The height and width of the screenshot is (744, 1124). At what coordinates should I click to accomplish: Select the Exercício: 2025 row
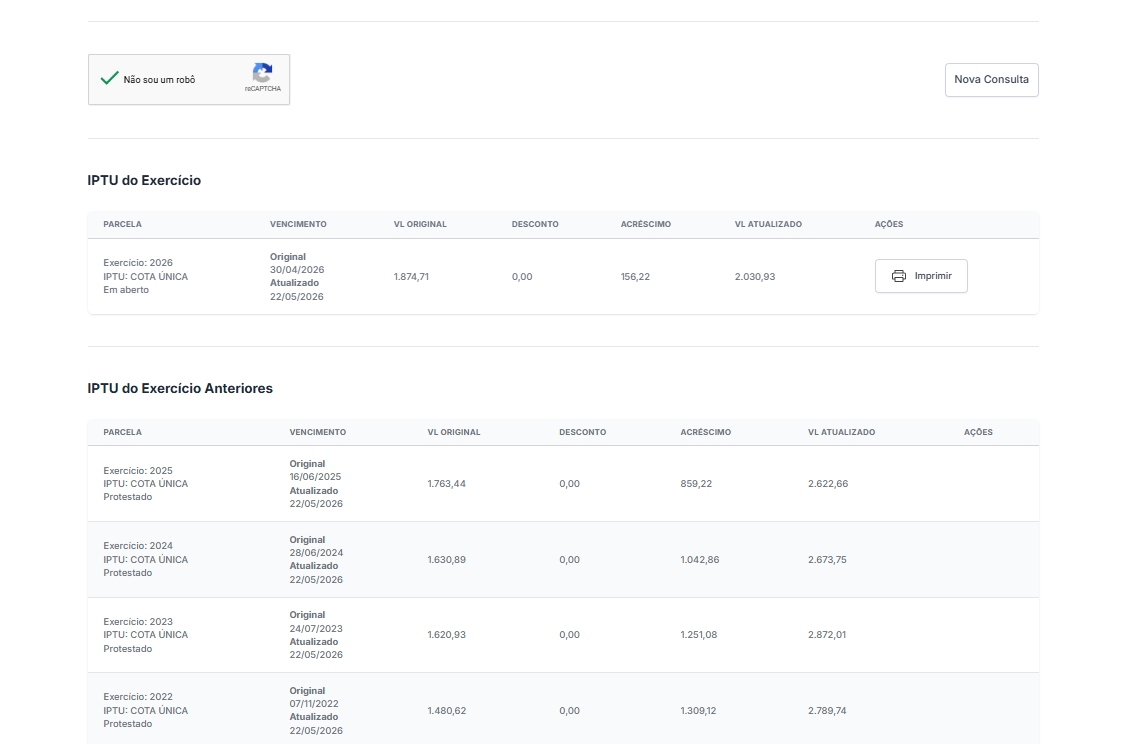click(x=563, y=484)
